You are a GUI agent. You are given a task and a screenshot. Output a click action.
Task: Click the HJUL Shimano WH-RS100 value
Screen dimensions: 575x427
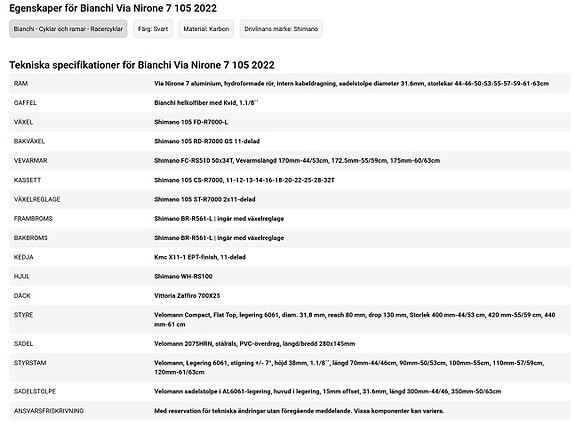pos(183,276)
